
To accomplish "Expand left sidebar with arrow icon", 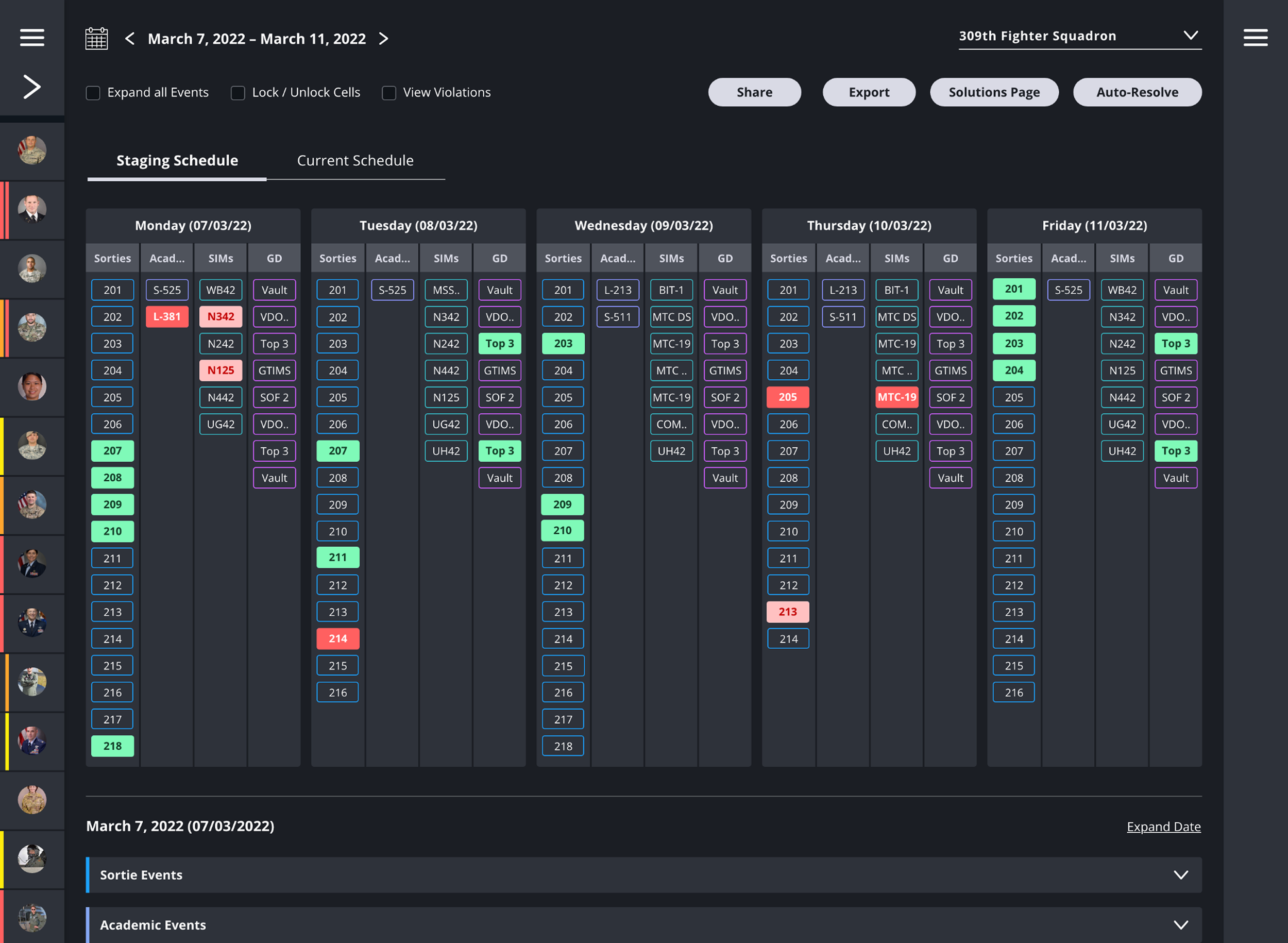I will click(32, 87).
